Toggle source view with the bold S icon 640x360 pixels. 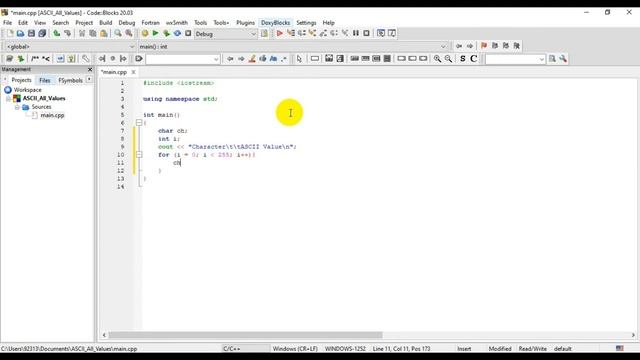point(462,59)
